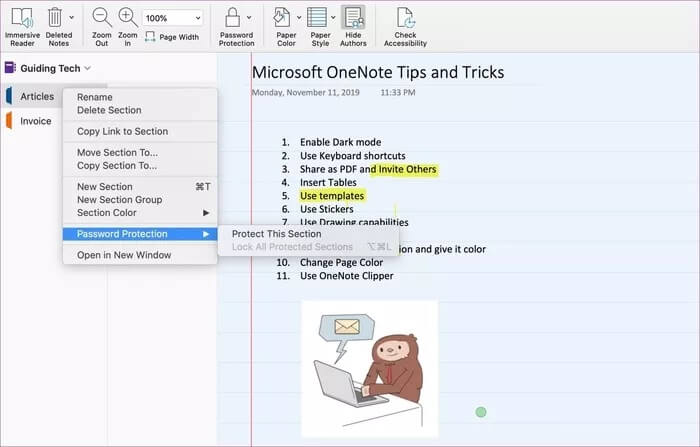Image resolution: width=700 pixels, height=447 pixels.
Task: Toggle the Hide Authors button
Action: click(x=353, y=18)
